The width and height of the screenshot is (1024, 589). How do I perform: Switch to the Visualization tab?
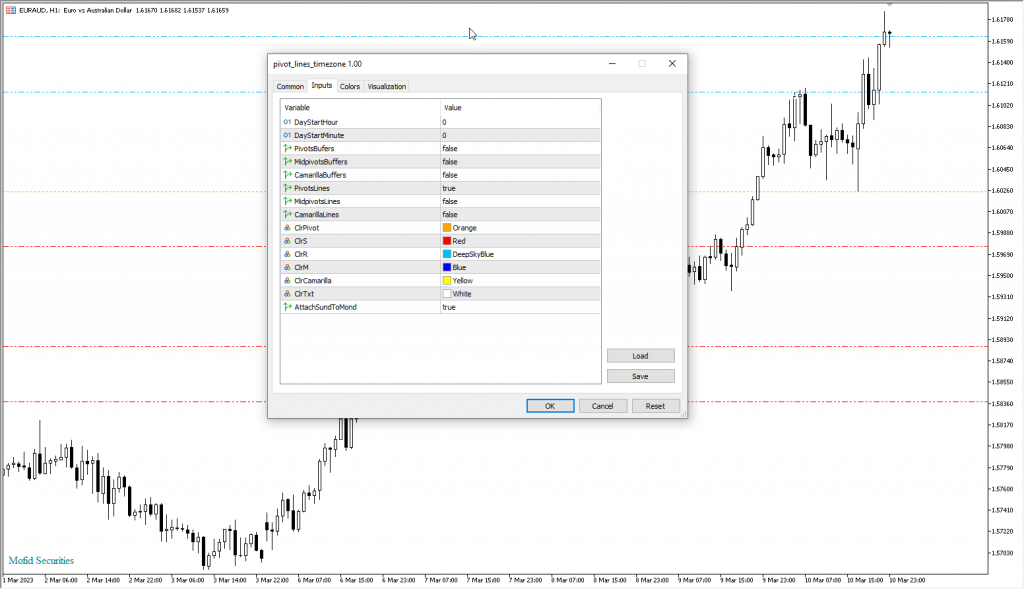click(387, 87)
